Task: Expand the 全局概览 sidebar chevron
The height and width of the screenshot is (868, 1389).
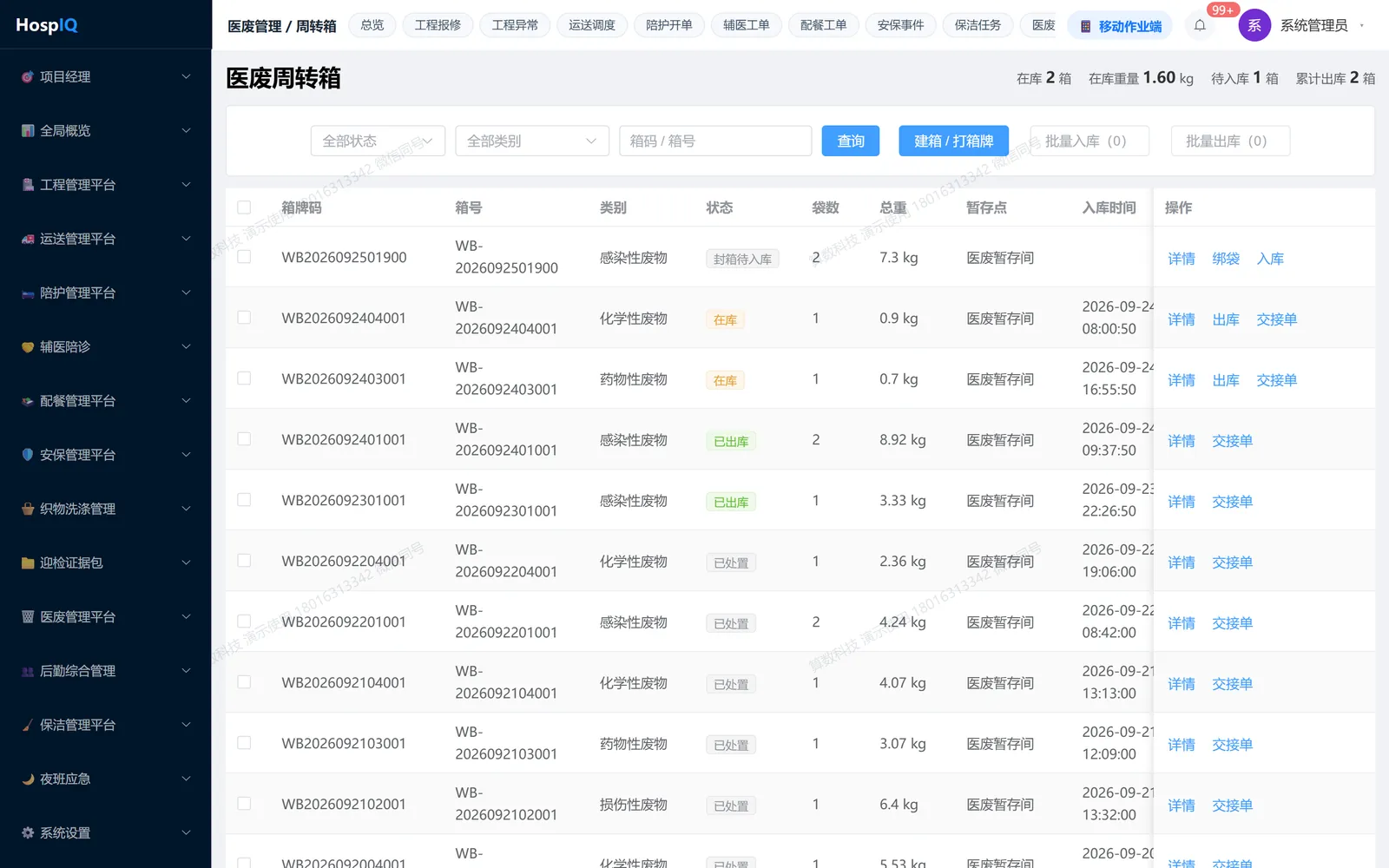Action: click(x=186, y=131)
